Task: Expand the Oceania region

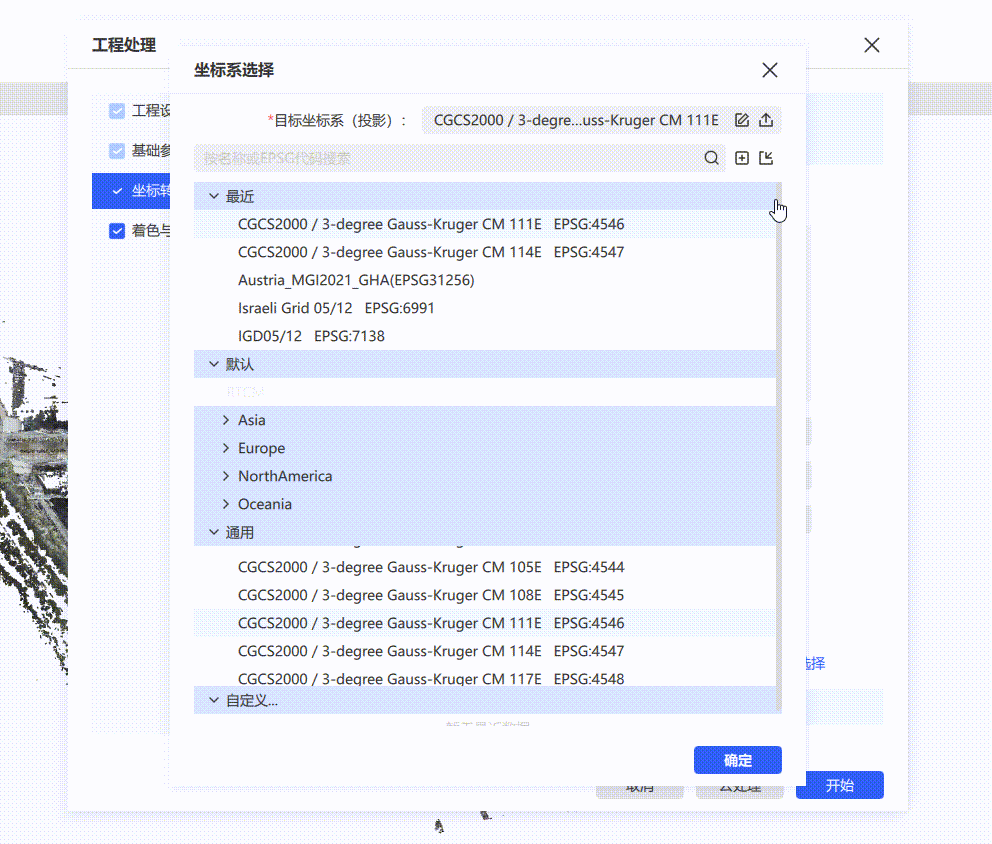Action: click(226, 504)
